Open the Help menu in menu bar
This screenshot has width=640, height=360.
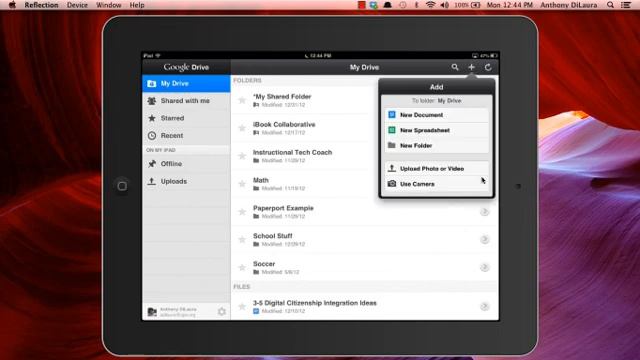[137, 5]
